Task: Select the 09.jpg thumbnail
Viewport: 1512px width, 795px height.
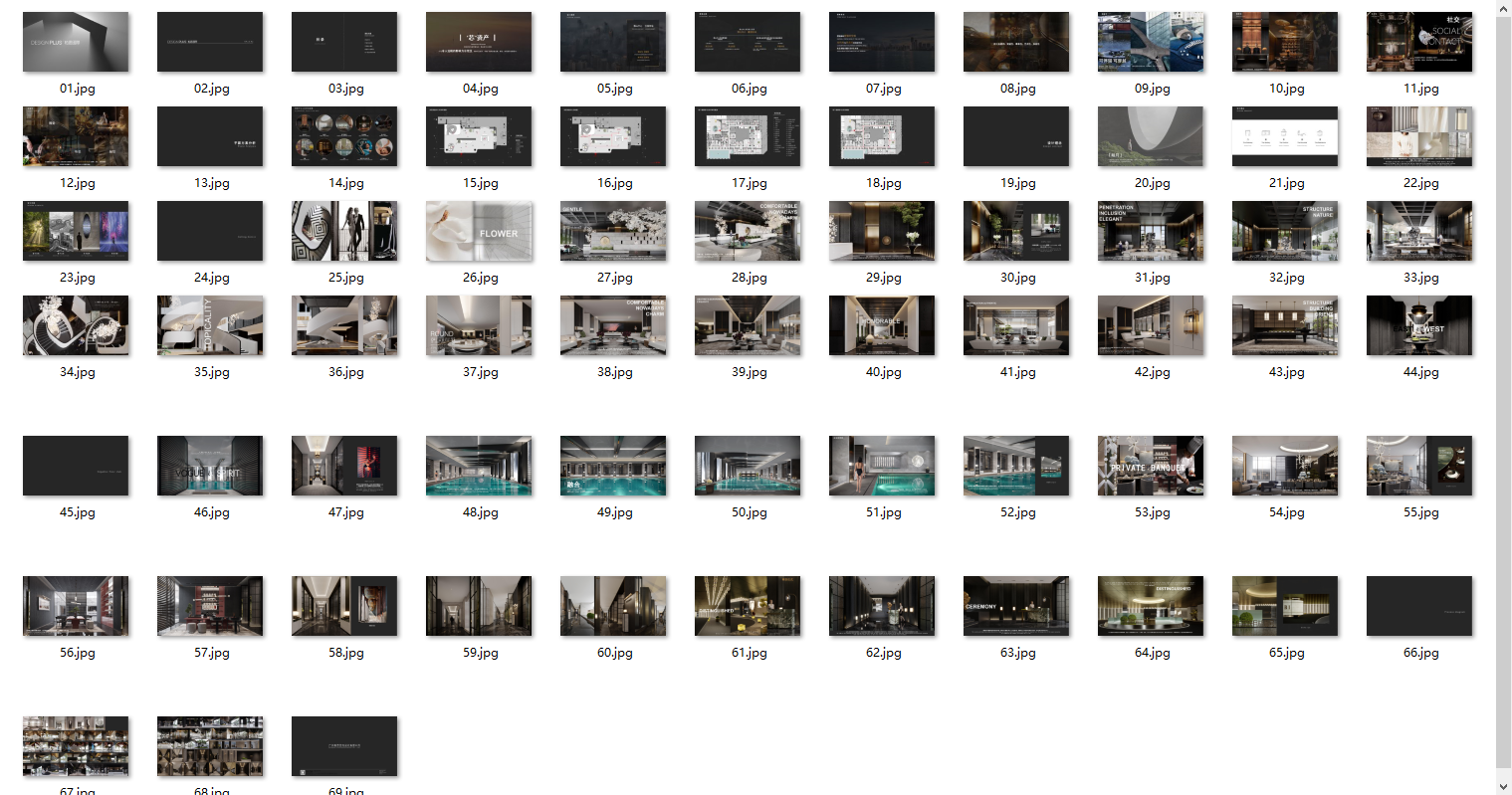Action: pos(1151,42)
